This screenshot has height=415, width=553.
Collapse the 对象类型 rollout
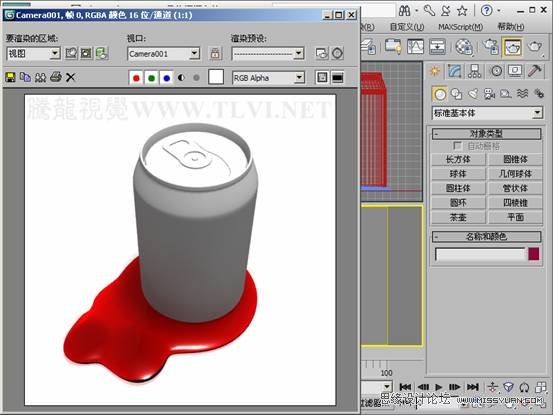[x=487, y=134]
